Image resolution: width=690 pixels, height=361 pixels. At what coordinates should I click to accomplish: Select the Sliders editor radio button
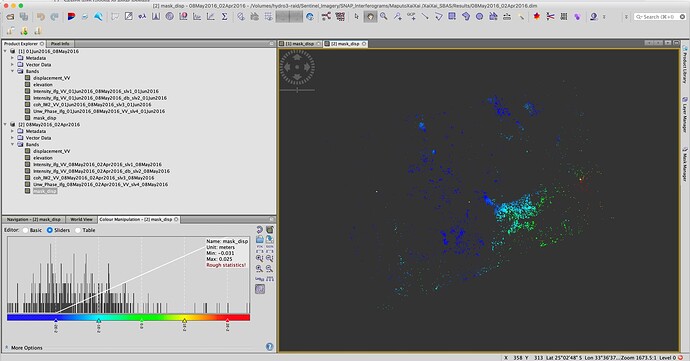click(50, 230)
